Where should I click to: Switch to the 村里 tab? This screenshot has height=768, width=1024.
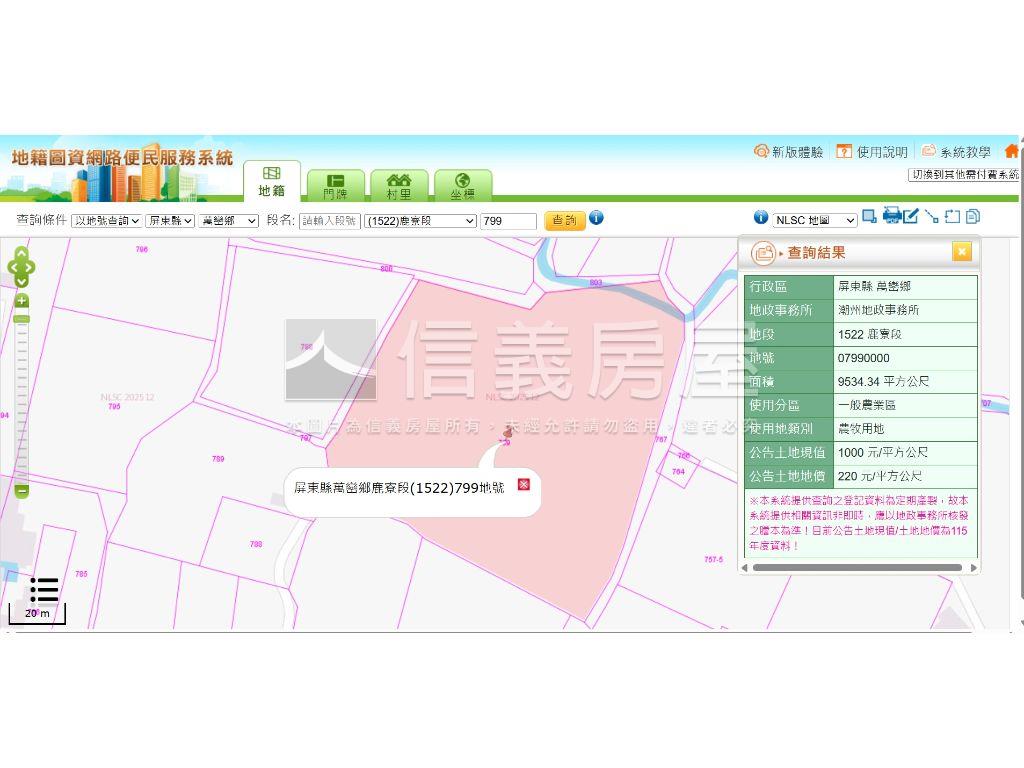399,185
